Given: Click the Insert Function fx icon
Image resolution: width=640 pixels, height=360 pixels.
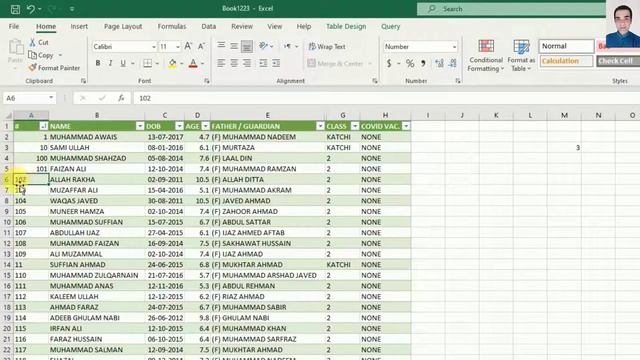Looking at the screenshot, I should tap(121, 98).
